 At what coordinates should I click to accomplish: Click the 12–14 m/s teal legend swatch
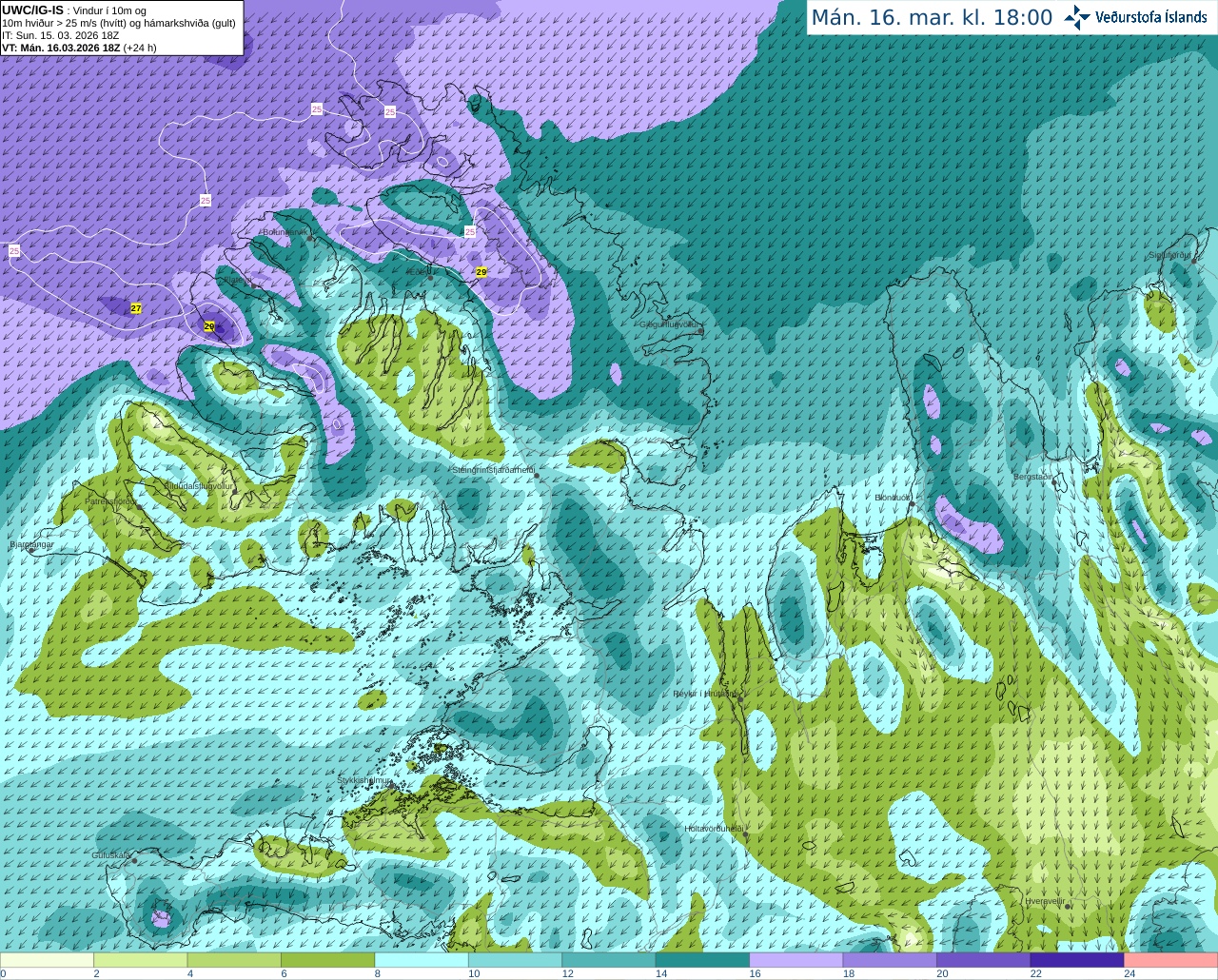tap(609, 960)
